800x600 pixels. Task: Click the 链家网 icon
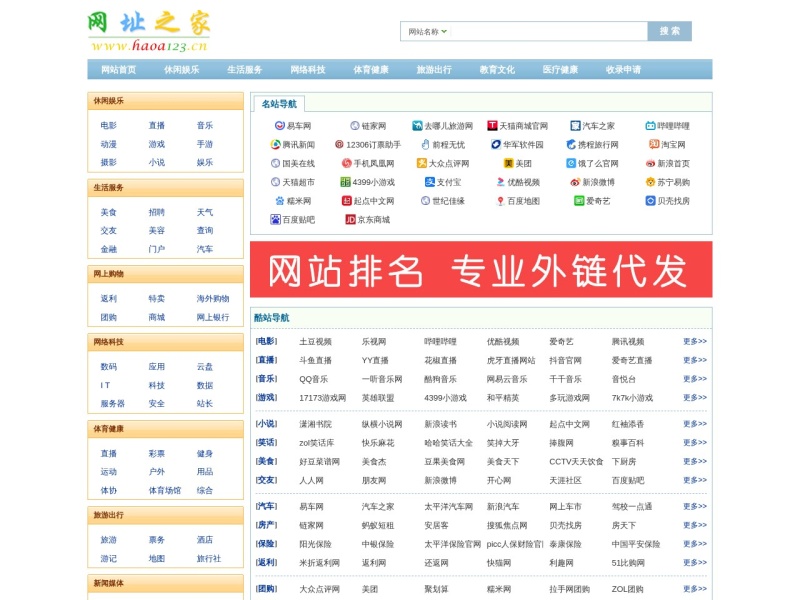coord(355,126)
